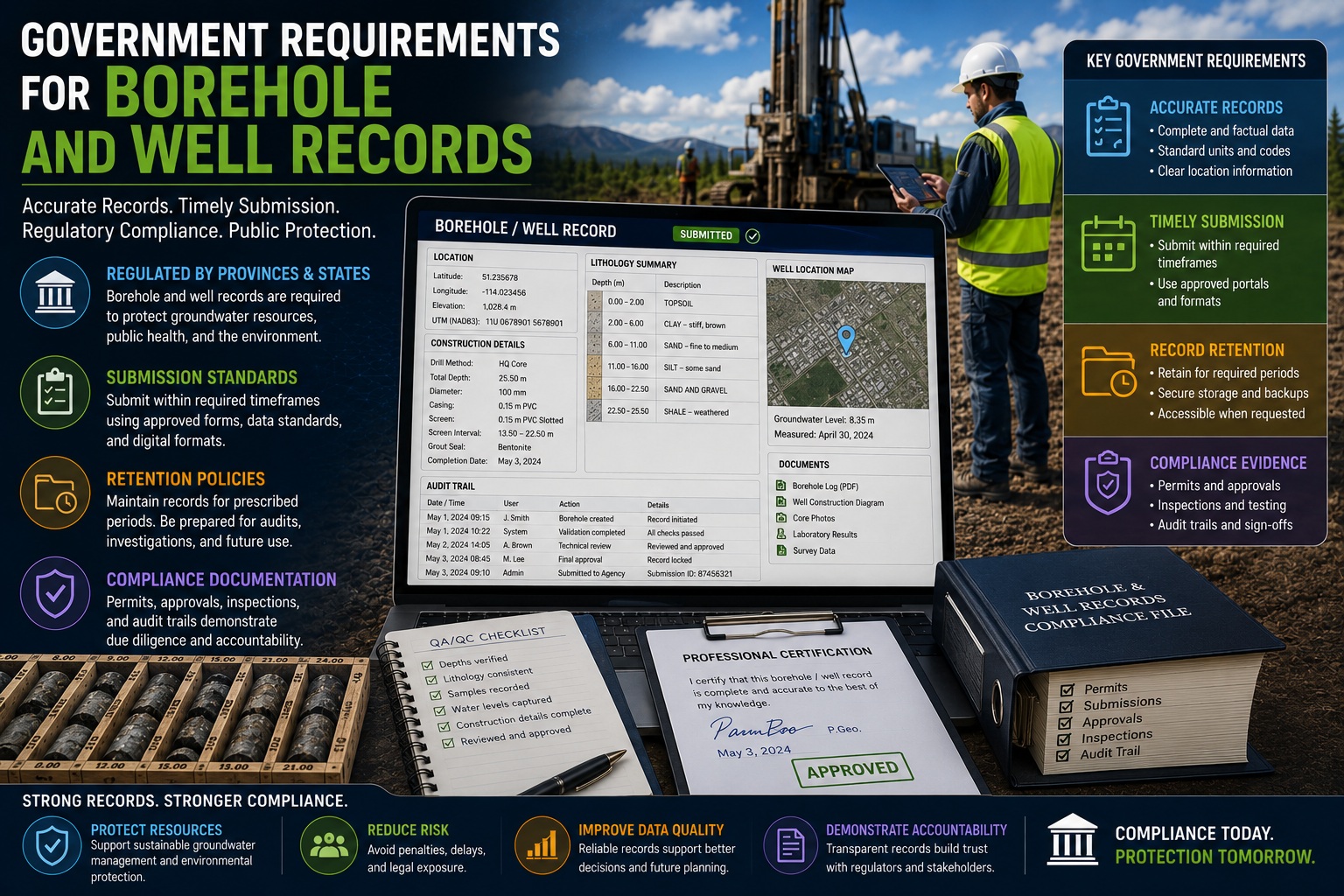This screenshot has width=1344, height=896.
Task: Click the shield clipboard icon beside Compliance Evidence
Action: tap(1108, 482)
